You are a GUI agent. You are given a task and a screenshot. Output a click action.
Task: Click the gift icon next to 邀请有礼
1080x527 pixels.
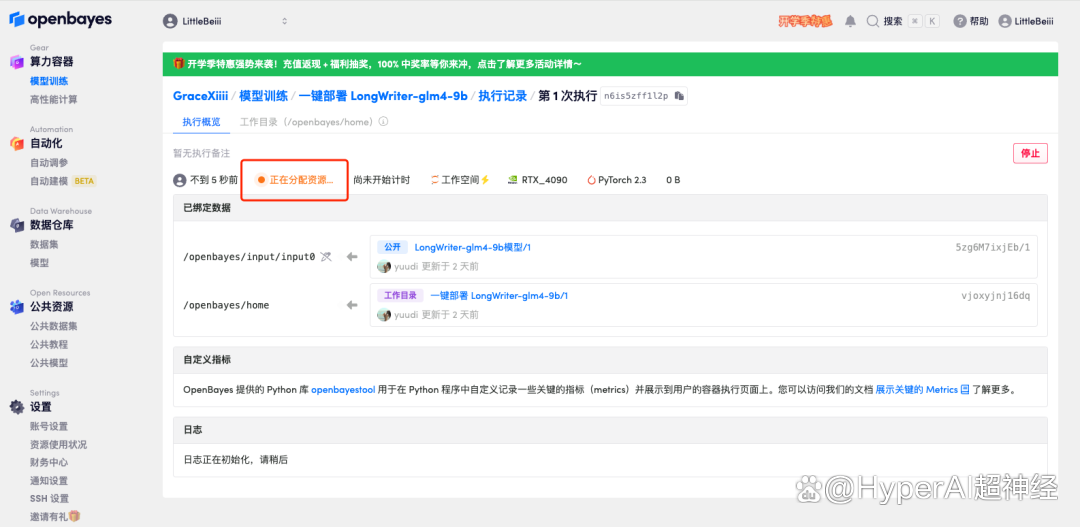(74, 516)
